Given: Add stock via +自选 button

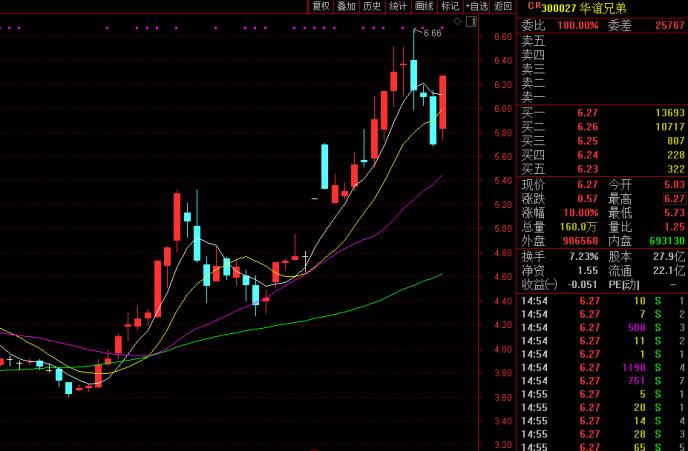Looking at the screenshot, I should (477, 6).
